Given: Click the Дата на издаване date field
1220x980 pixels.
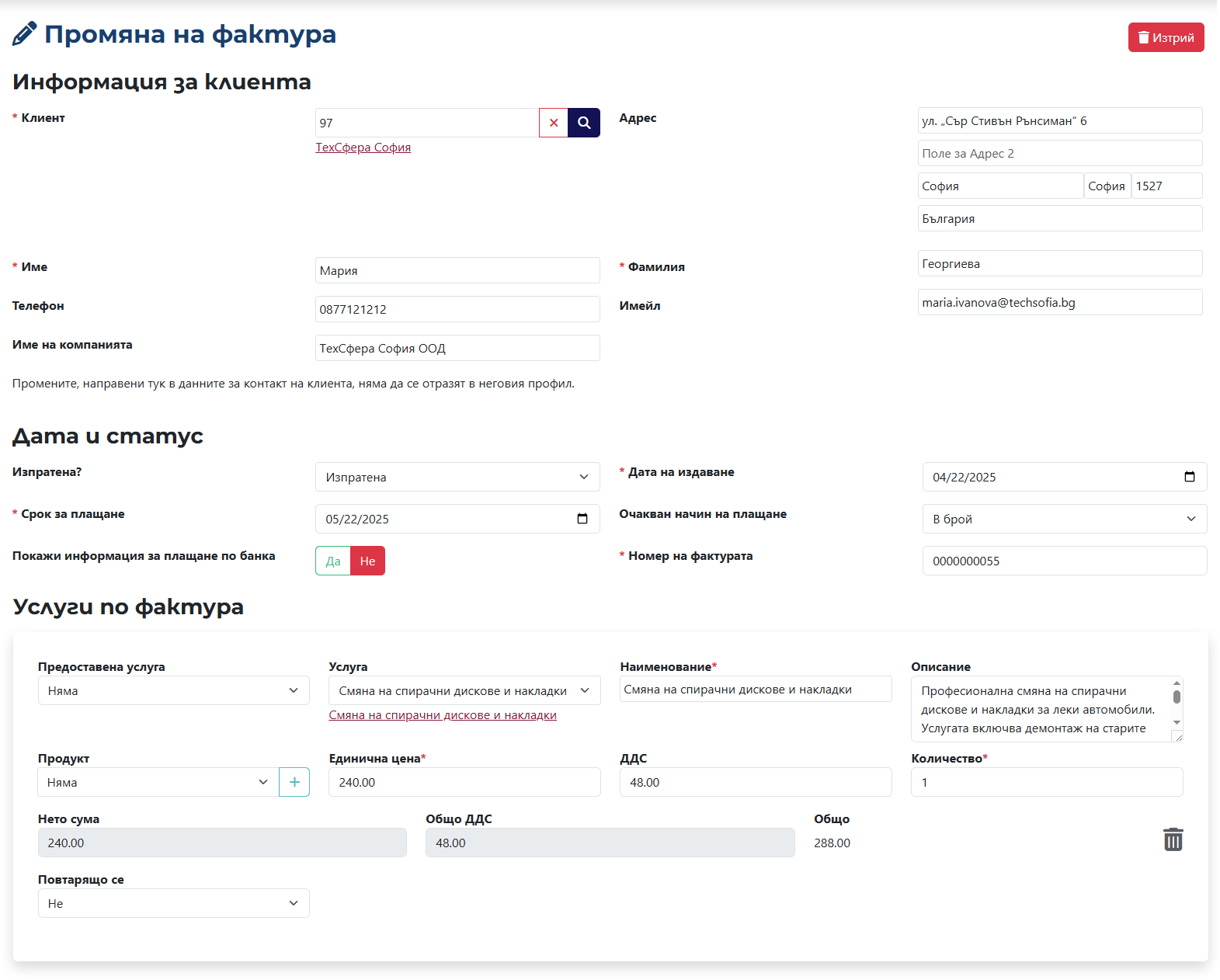Looking at the screenshot, I should click(x=1065, y=477).
